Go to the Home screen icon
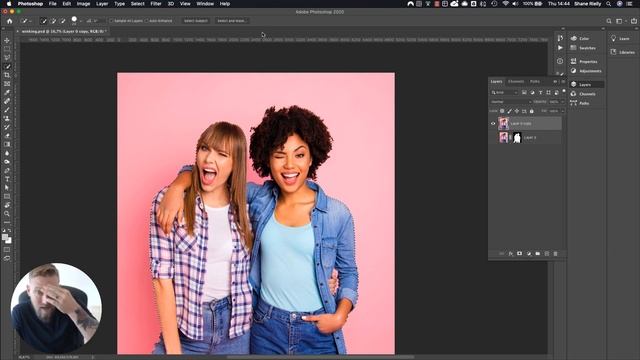Viewport: 640px width, 360px height. click(9, 21)
